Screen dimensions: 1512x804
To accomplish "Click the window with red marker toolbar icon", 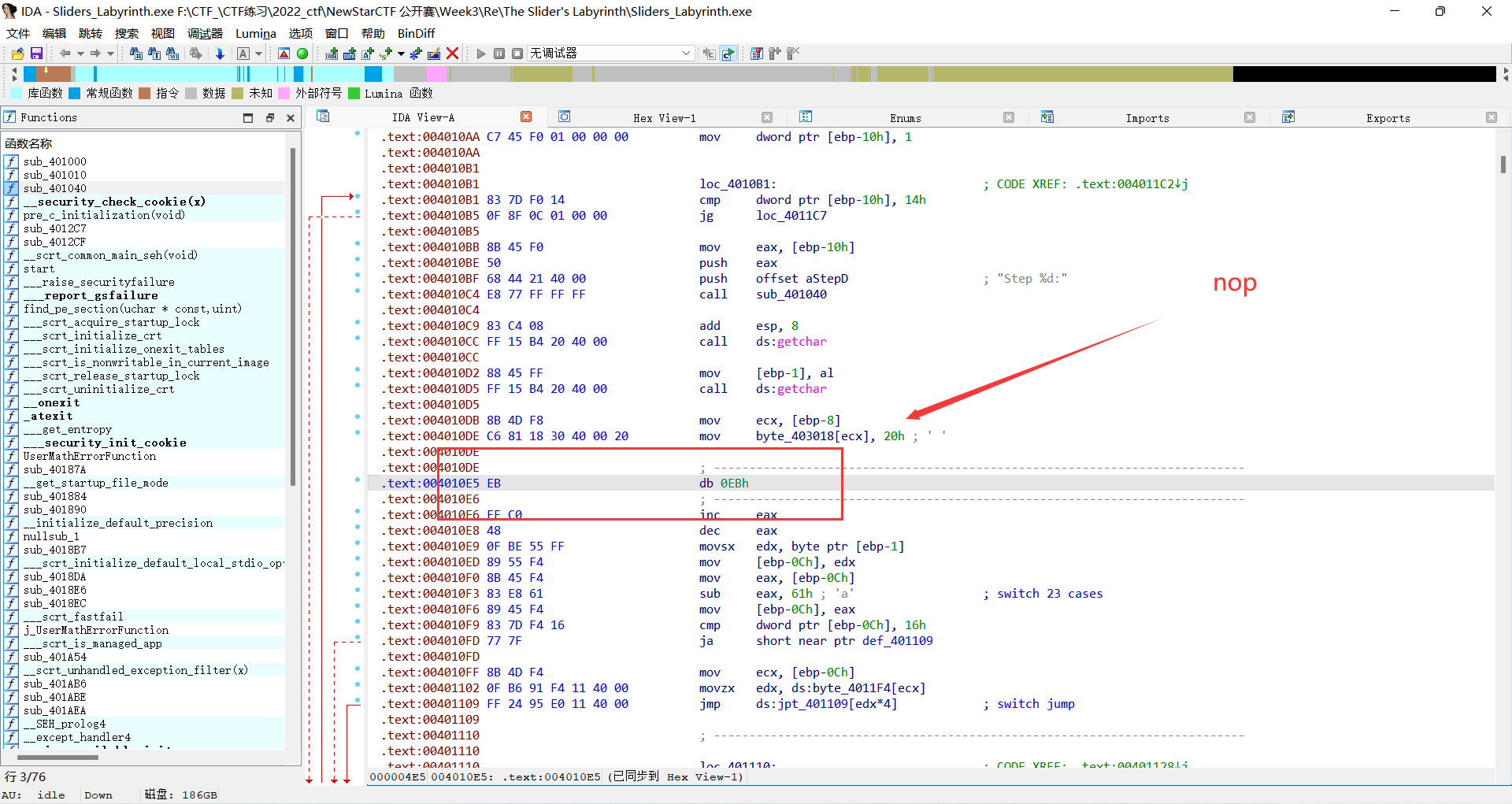I will pyautogui.click(x=757, y=54).
